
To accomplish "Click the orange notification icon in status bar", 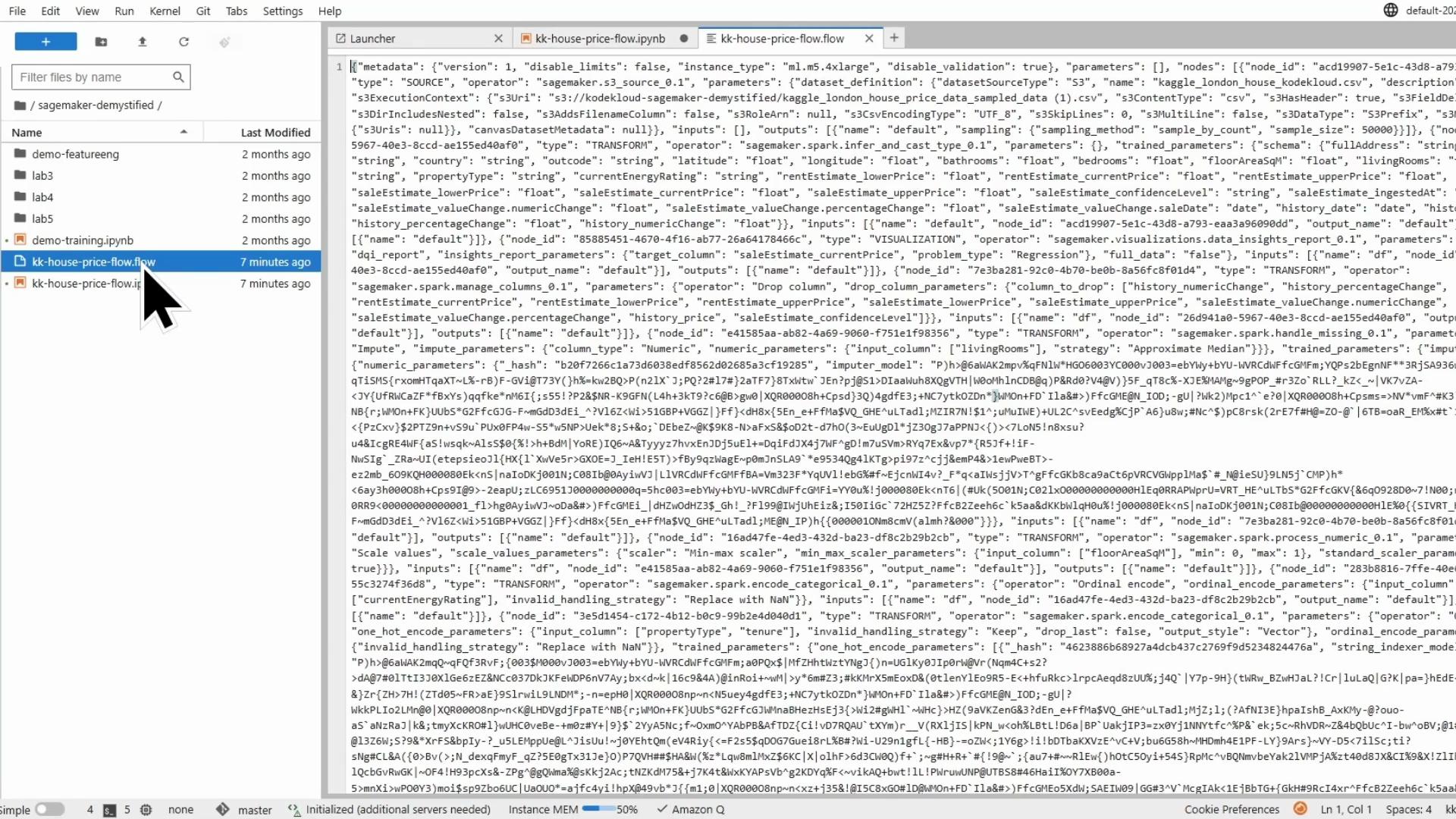I will 1300,809.
